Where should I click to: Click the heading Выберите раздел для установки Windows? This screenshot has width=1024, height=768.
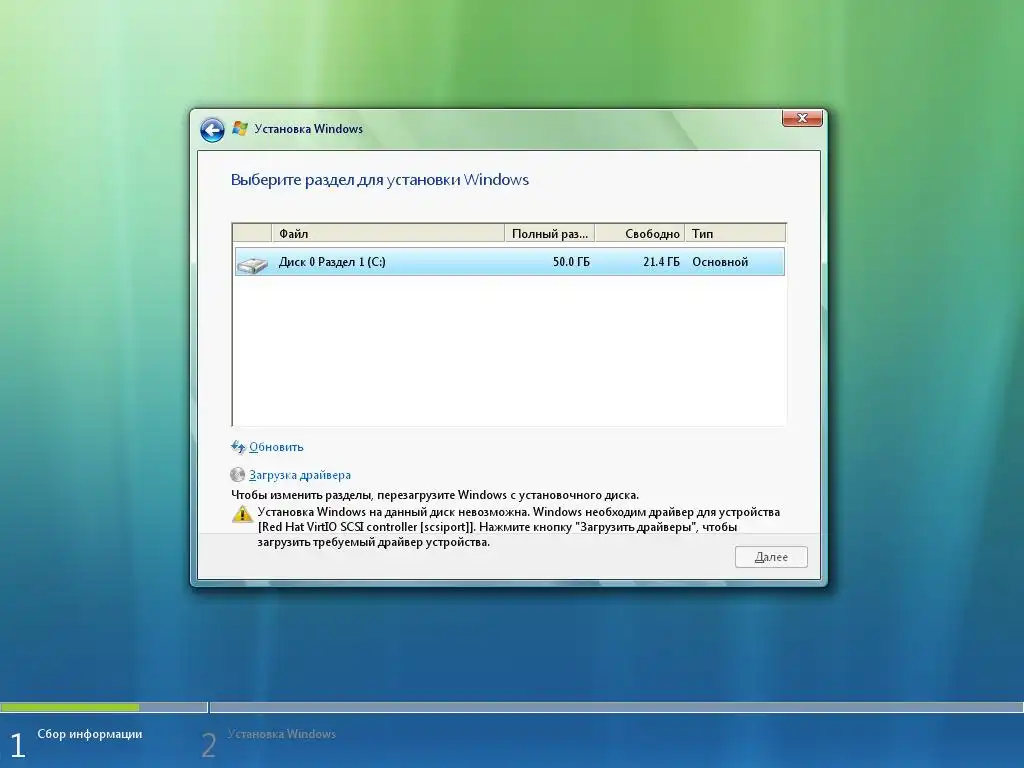(x=379, y=180)
